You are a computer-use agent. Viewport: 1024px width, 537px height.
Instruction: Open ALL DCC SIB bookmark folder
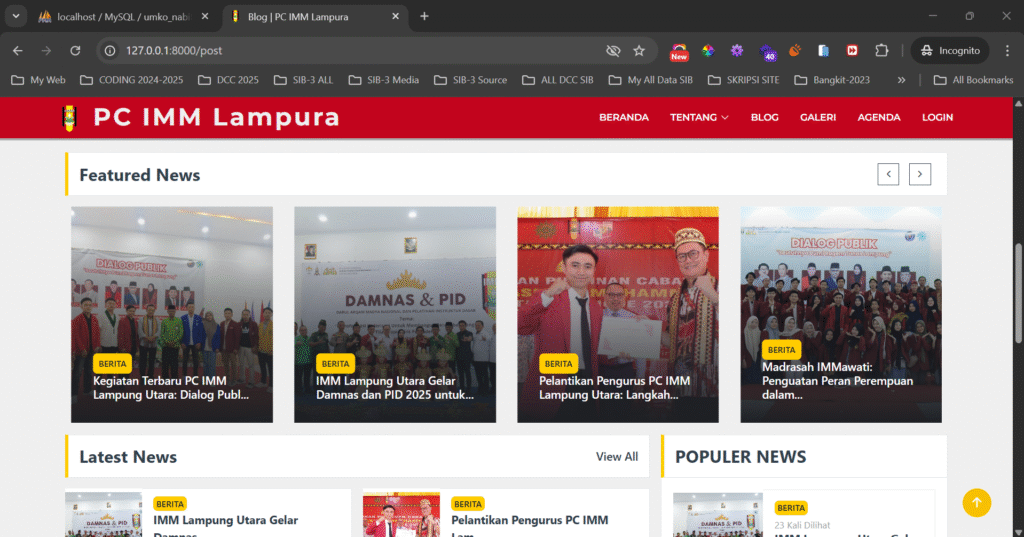pos(558,80)
